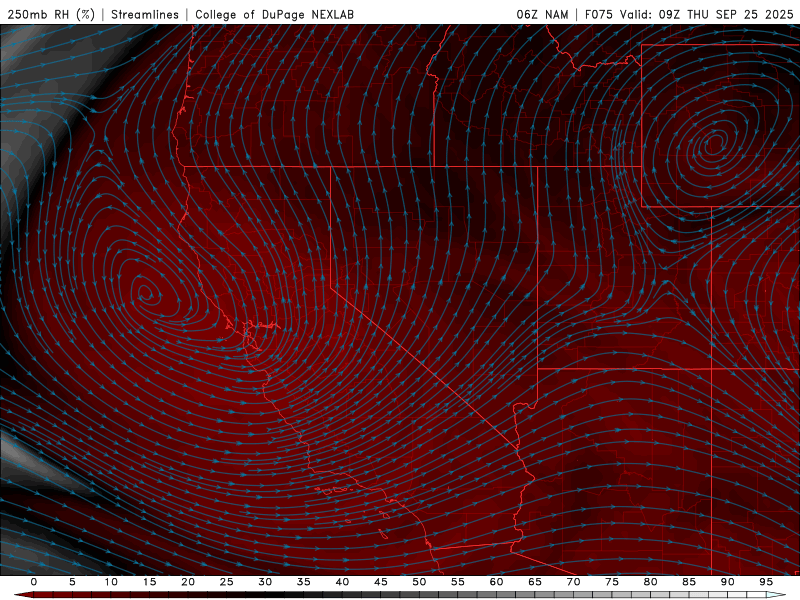Click the San Francisco Bay outline on map
Image resolution: width=800 pixels, height=600 pixels.
(x=254, y=334)
